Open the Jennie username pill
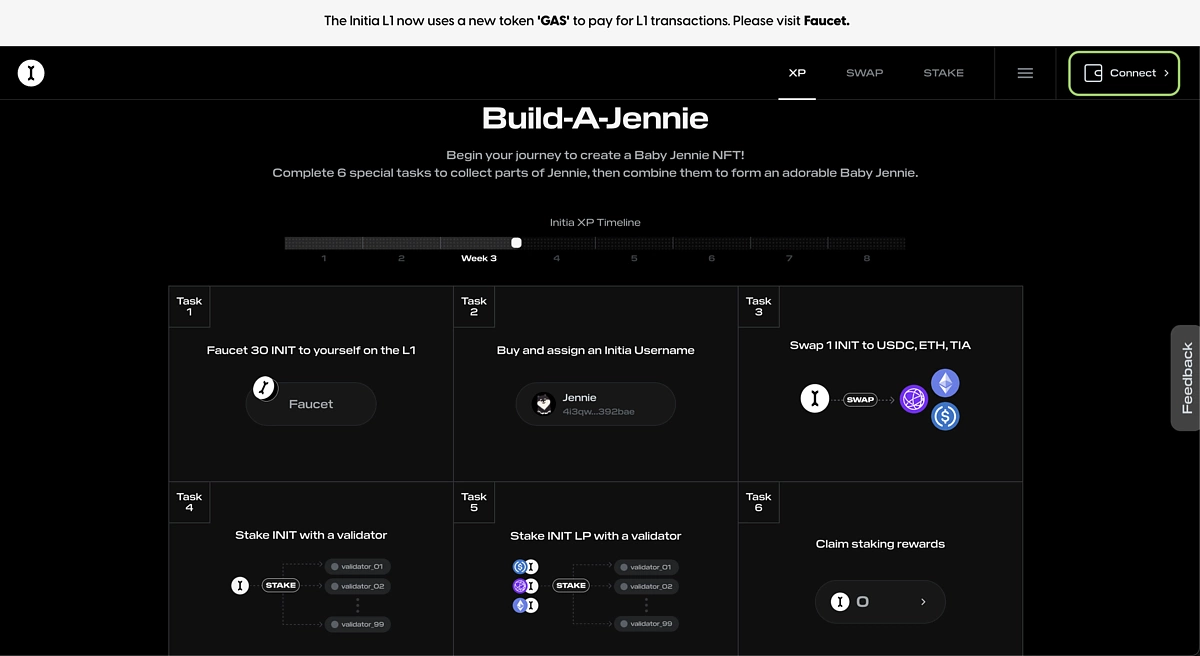1200x656 pixels. [x=596, y=404]
